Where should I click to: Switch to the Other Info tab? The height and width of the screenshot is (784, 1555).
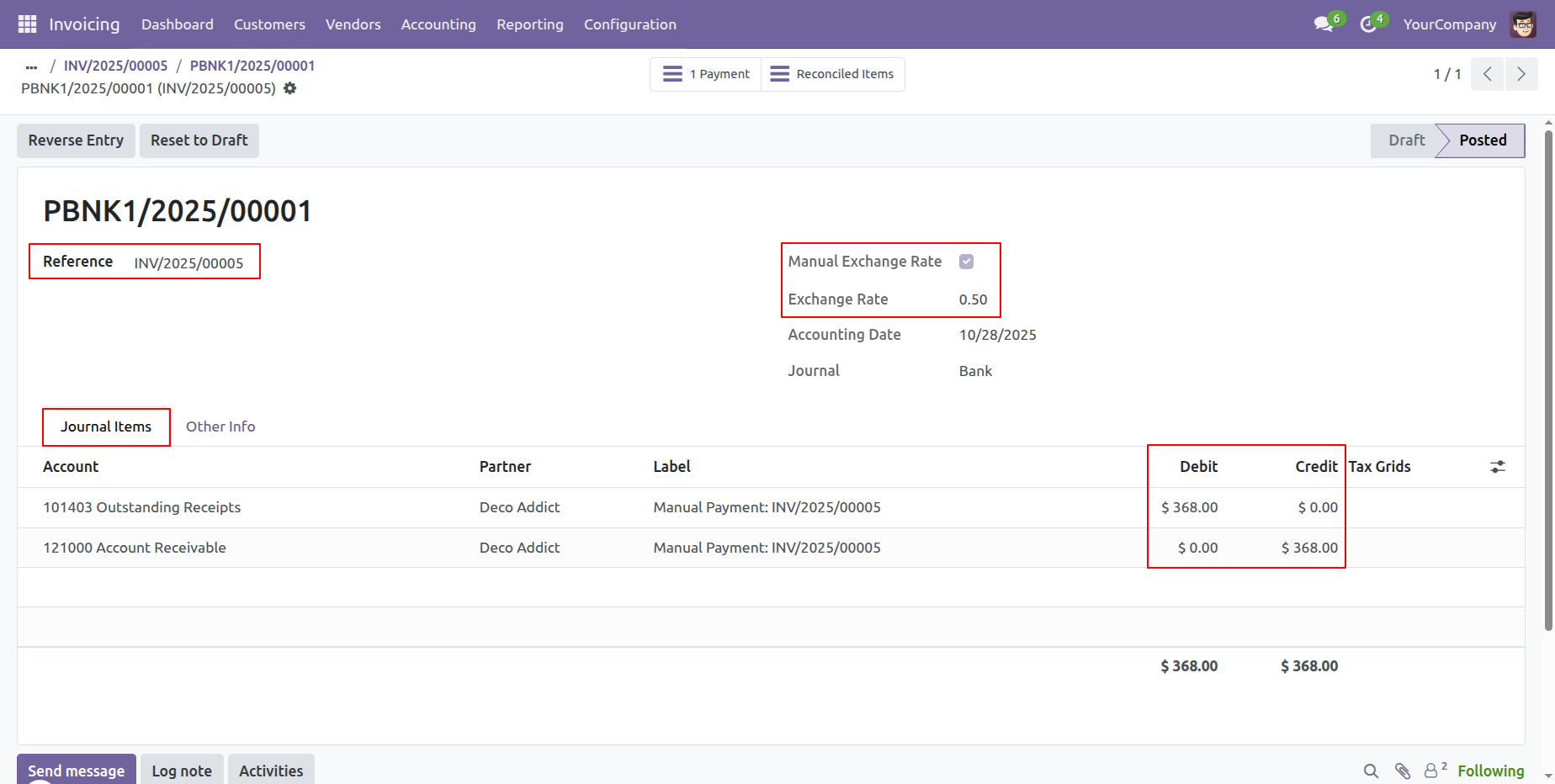coord(220,426)
